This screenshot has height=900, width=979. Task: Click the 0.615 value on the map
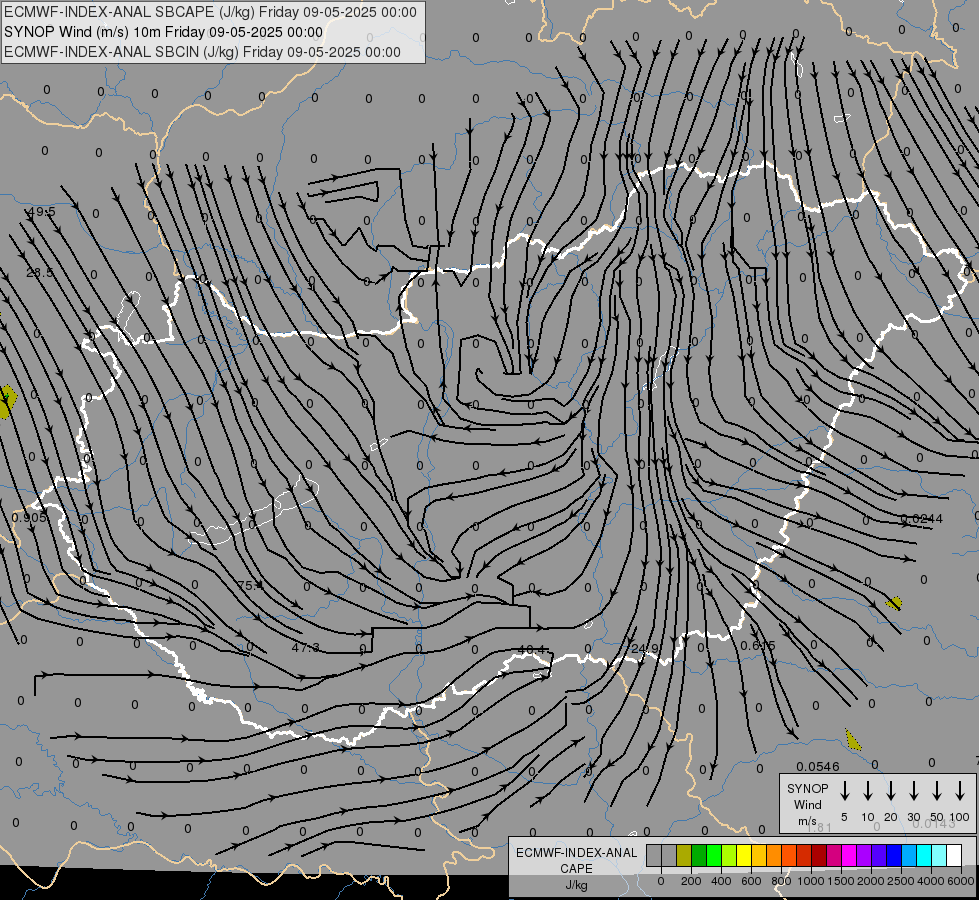[x=758, y=645]
